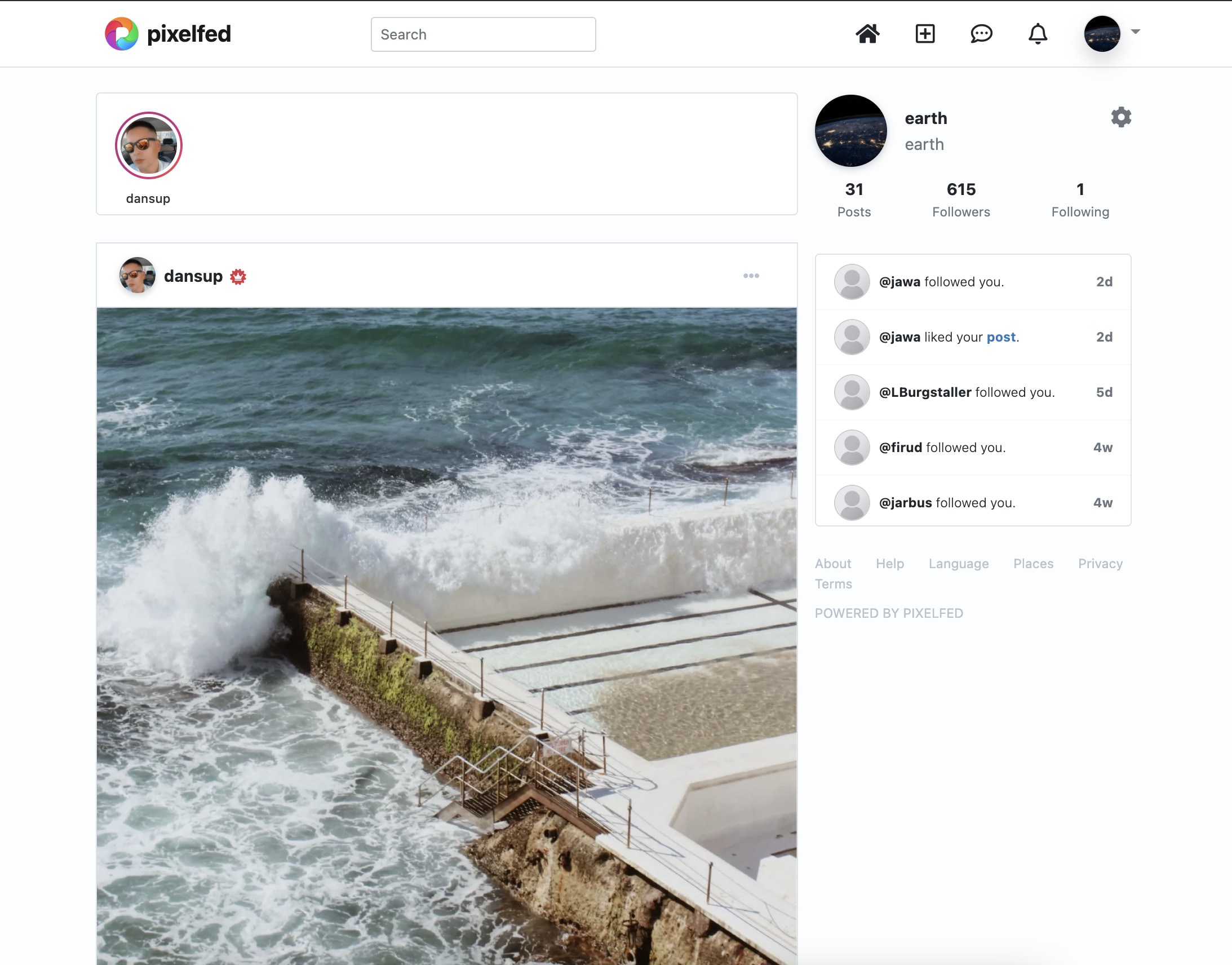1232x965 pixels.
Task: Click the dansup verified badge icon
Action: 237,277
